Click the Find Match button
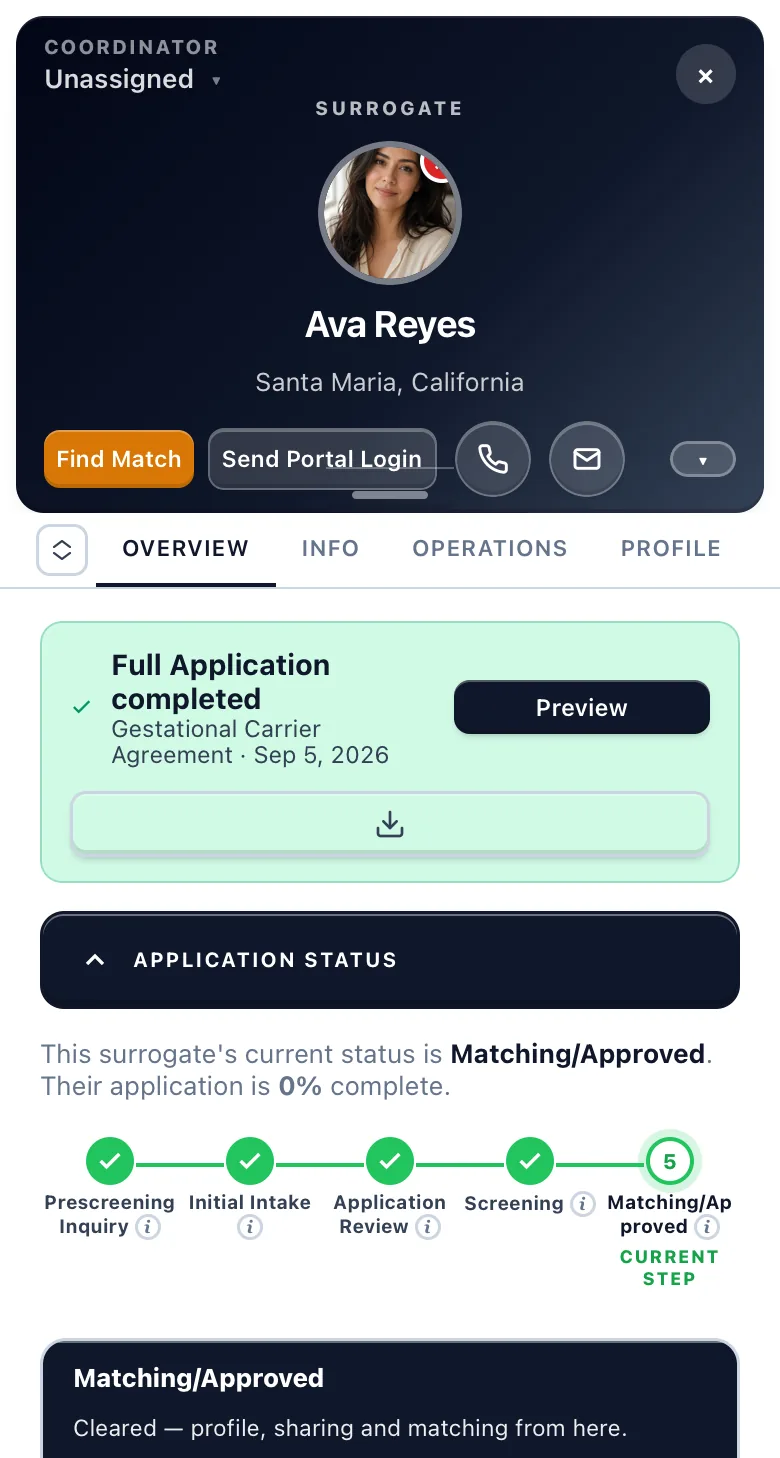The height and width of the screenshot is (1458, 780). [x=119, y=459]
